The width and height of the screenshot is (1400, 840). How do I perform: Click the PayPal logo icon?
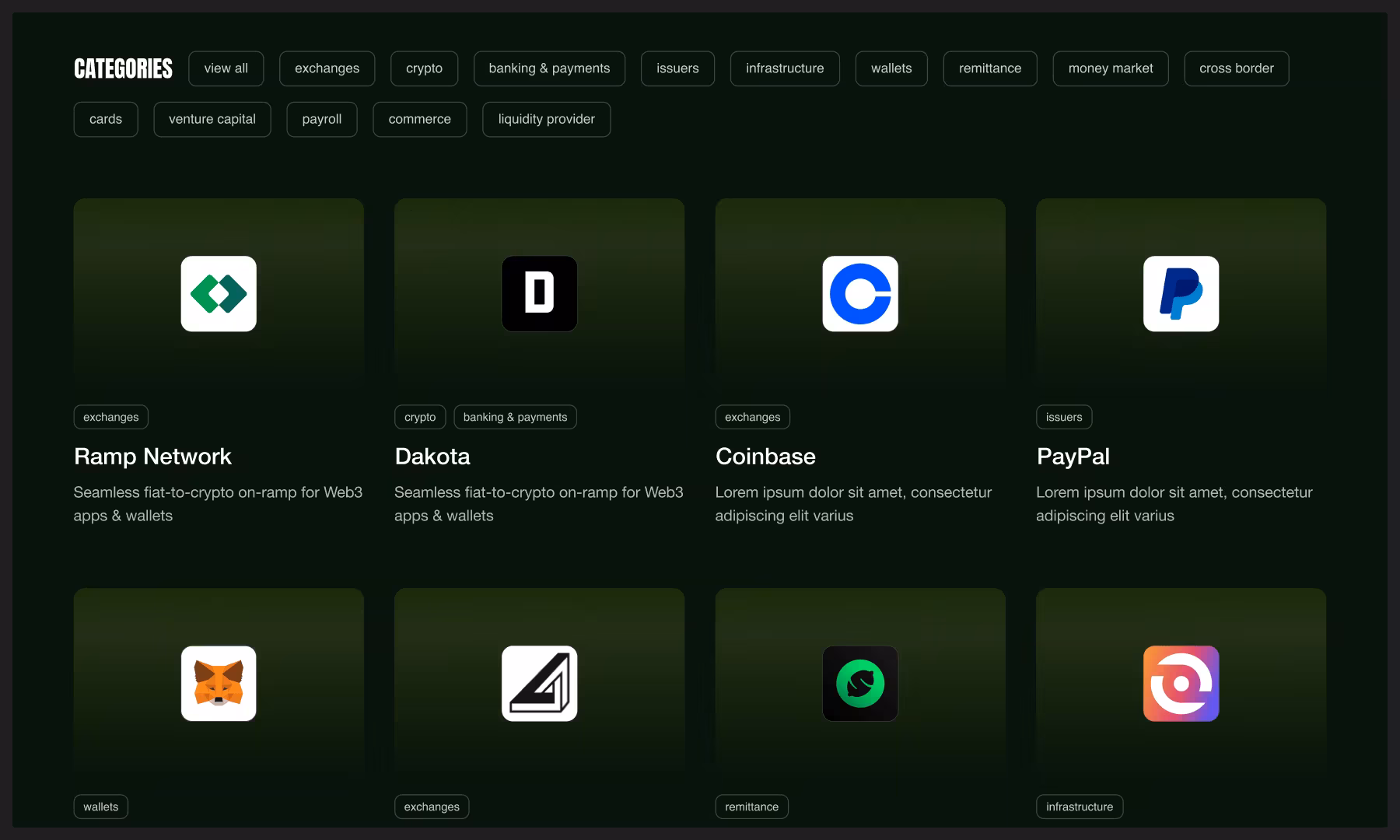click(x=1181, y=294)
